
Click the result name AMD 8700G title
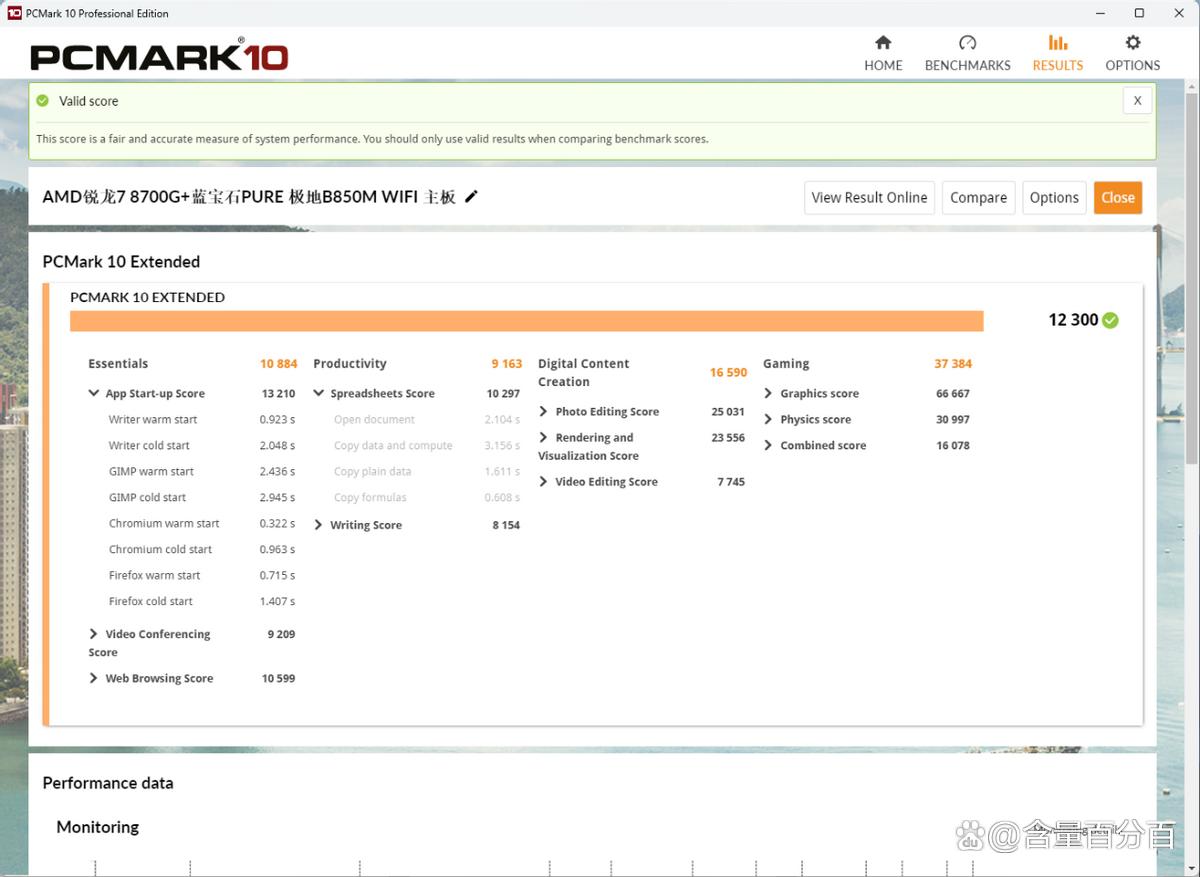point(249,197)
